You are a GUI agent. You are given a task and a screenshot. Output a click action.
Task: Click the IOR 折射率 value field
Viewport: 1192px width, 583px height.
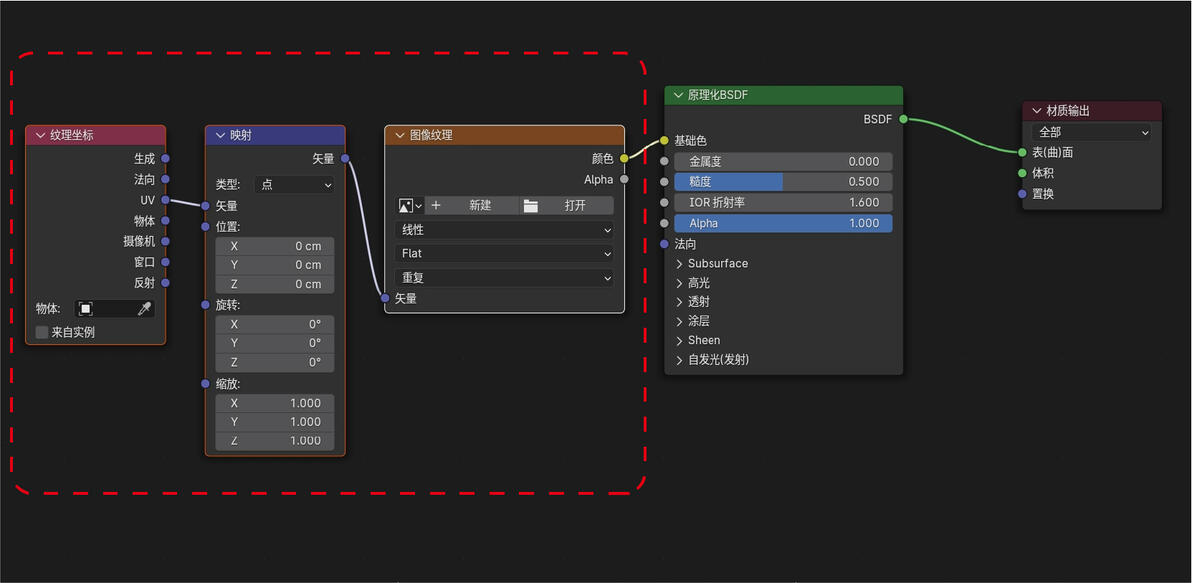click(x=783, y=202)
